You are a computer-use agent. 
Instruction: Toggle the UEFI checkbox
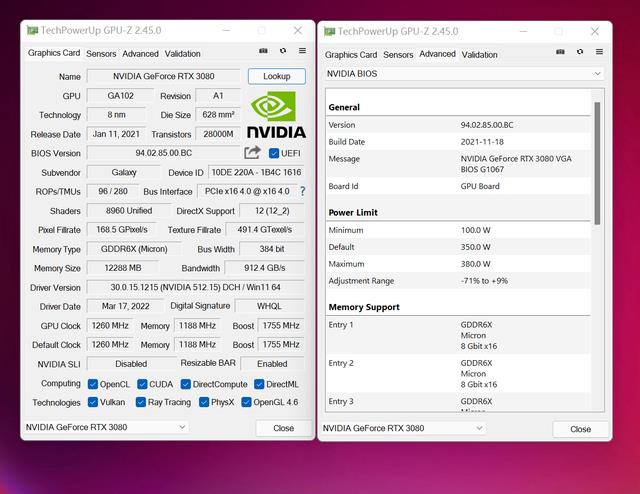pos(274,154)
